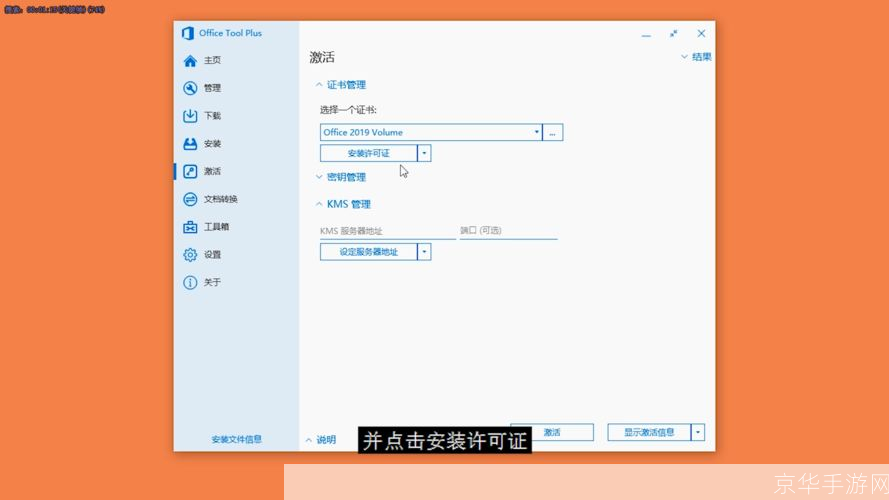Click the 设定服务器地址 button

point(369,252)
